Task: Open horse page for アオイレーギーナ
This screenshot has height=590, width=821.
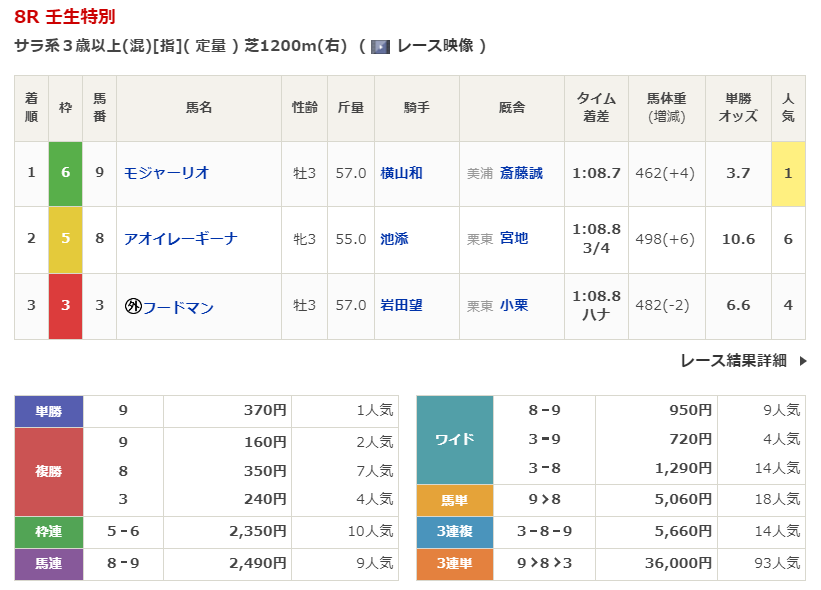Action: (180, 239)
